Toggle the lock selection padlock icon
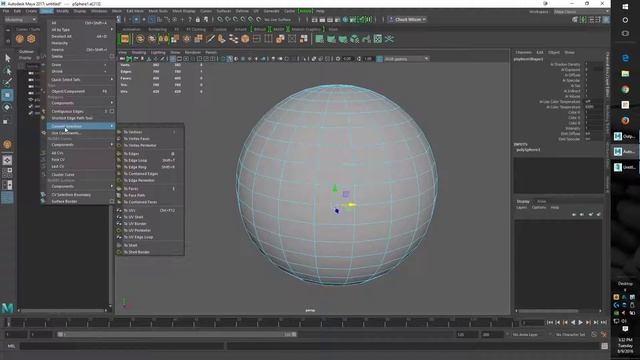The width and height of the screenshot is (640, 360). [198, 20]
